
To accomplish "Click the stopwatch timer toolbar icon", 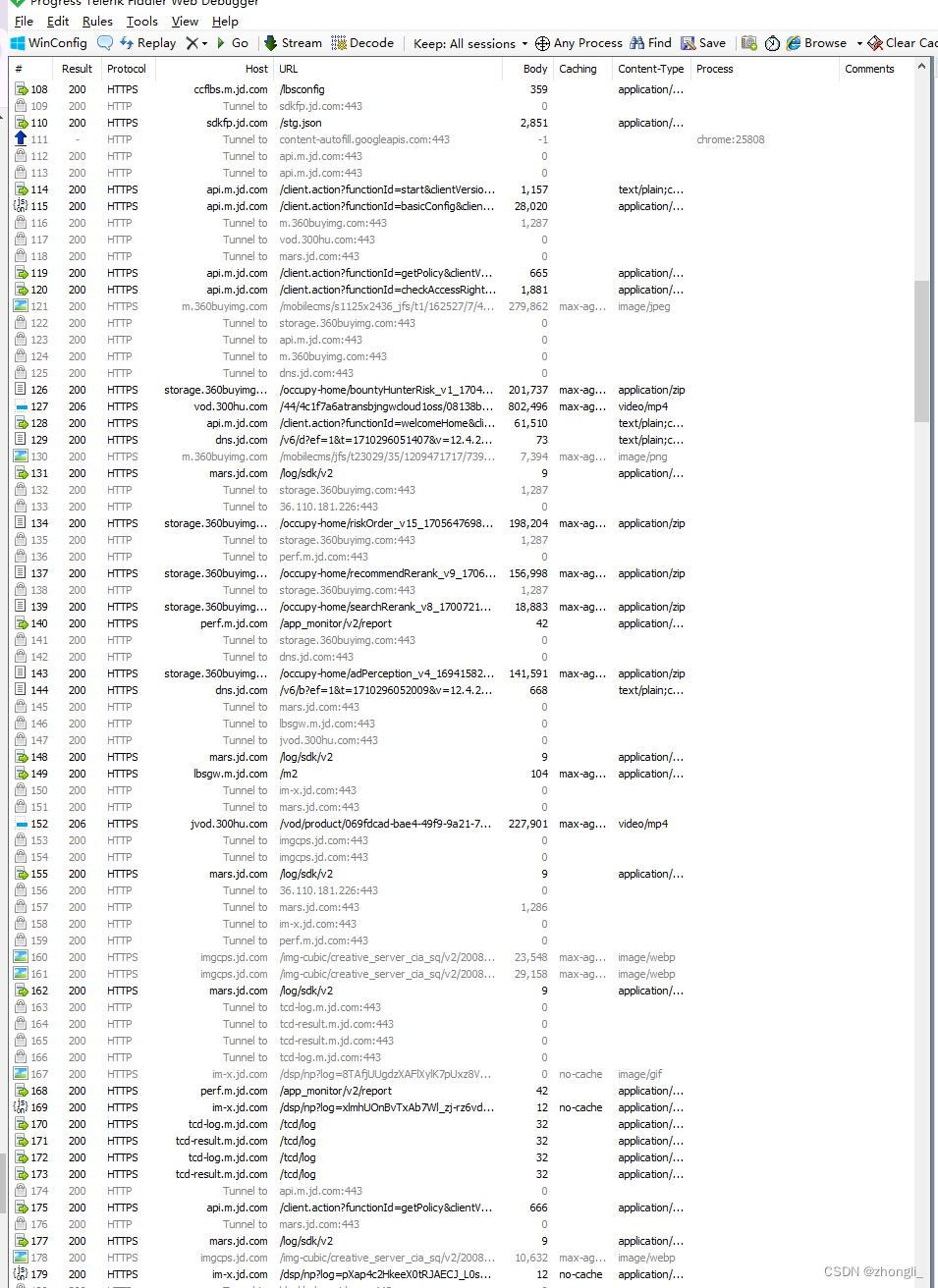I will (772, 43).
